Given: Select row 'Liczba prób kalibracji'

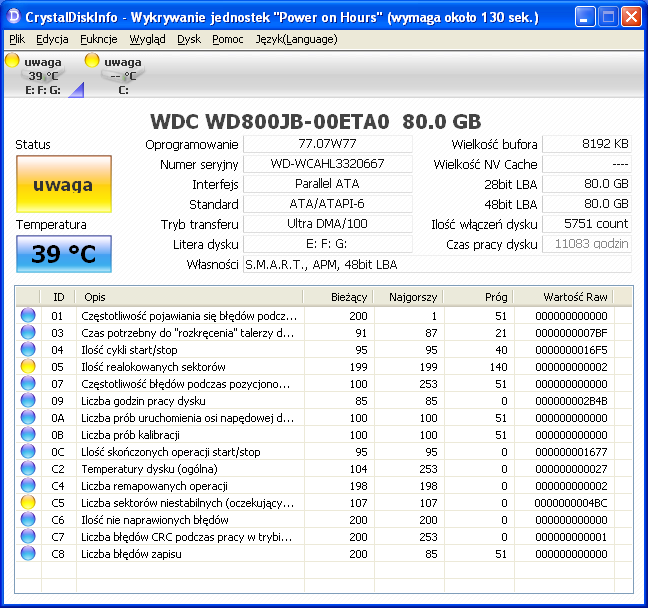Looking at the screenshot, I should coord(324,435).
